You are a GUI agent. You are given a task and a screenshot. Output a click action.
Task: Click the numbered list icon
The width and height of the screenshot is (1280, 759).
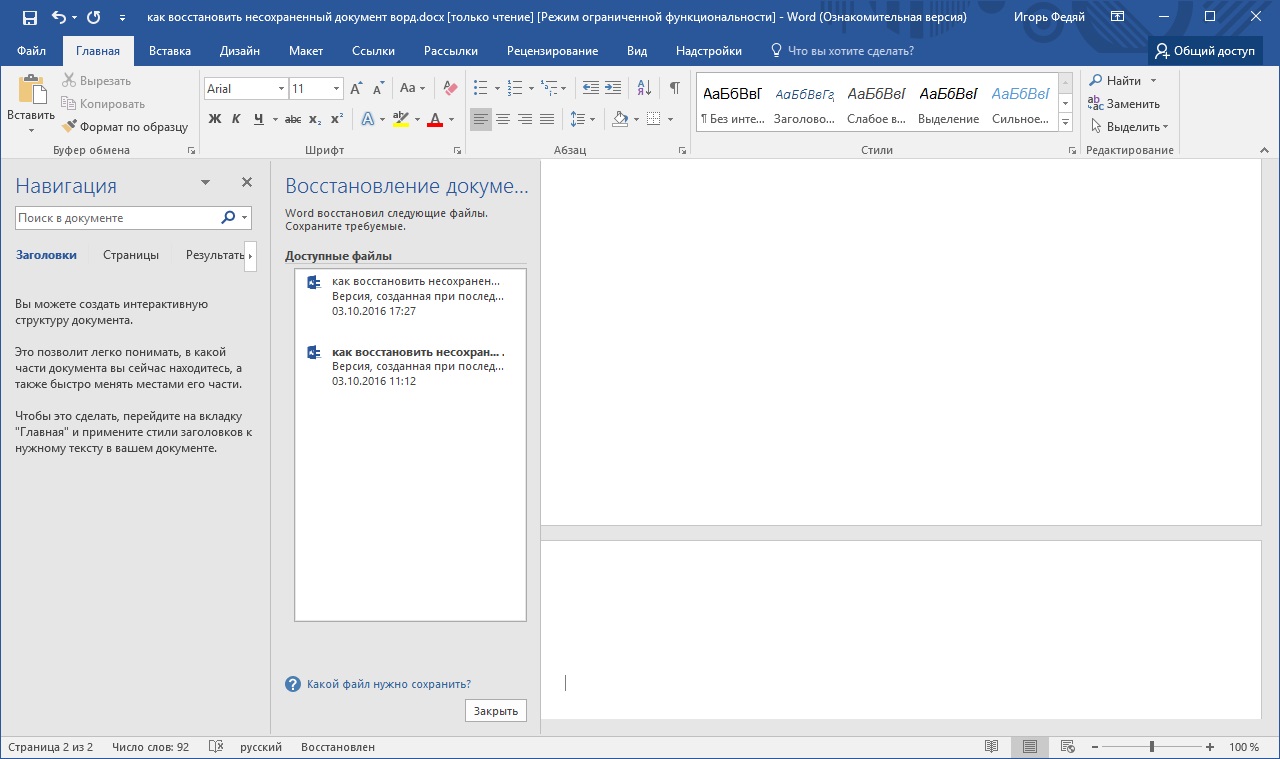tap(514, 89)
